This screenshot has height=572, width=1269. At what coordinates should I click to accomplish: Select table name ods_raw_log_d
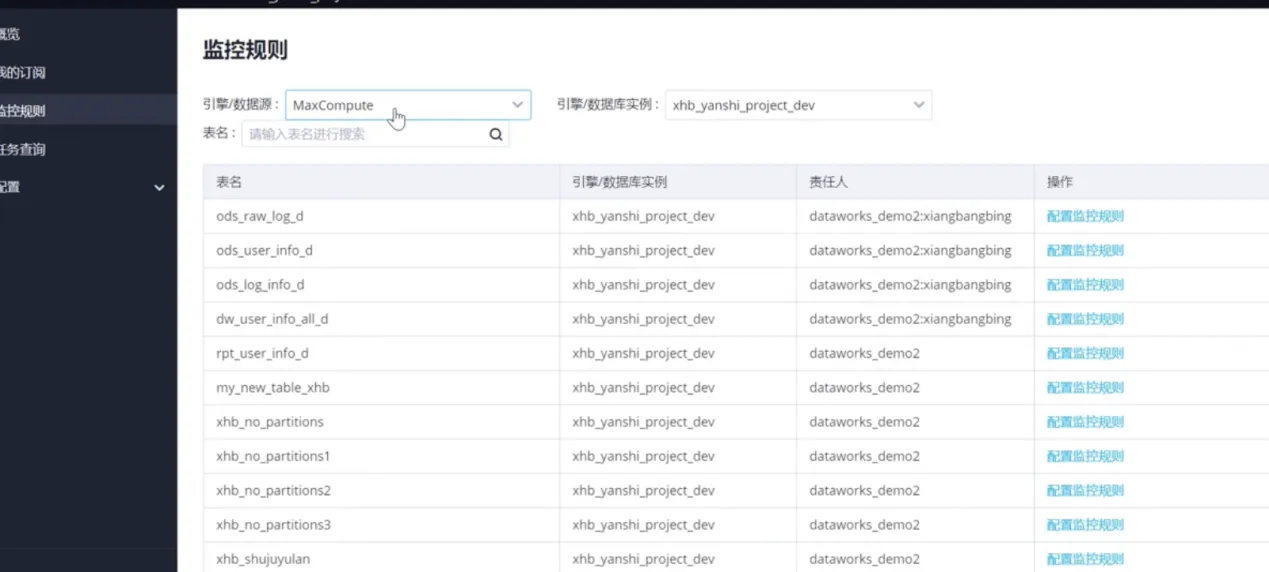coord(260,216)
